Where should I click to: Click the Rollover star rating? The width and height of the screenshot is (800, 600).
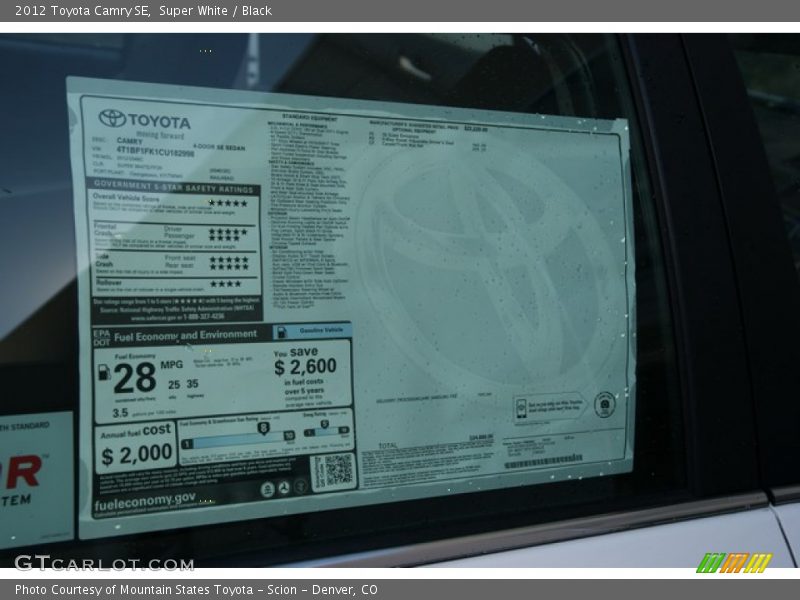(225, 283)
